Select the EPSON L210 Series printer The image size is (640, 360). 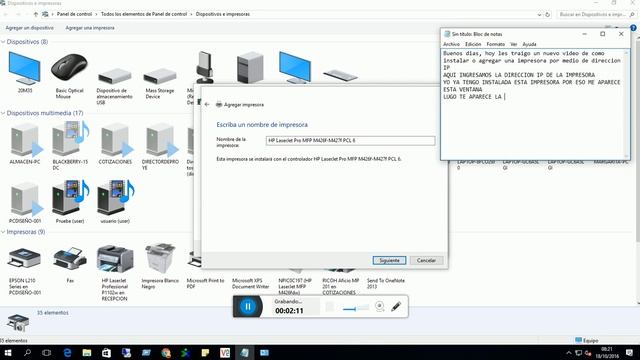click(x=24, y=258)
